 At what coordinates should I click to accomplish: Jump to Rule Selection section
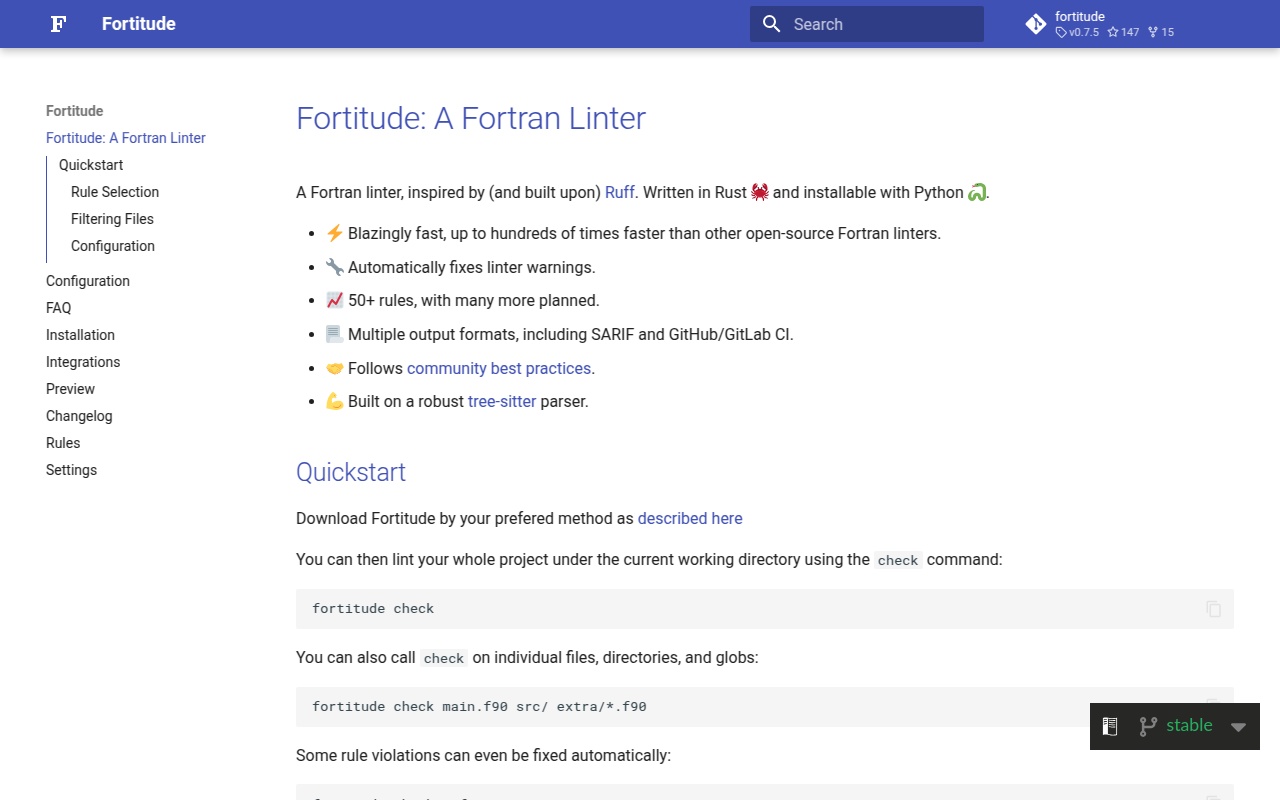115,192
